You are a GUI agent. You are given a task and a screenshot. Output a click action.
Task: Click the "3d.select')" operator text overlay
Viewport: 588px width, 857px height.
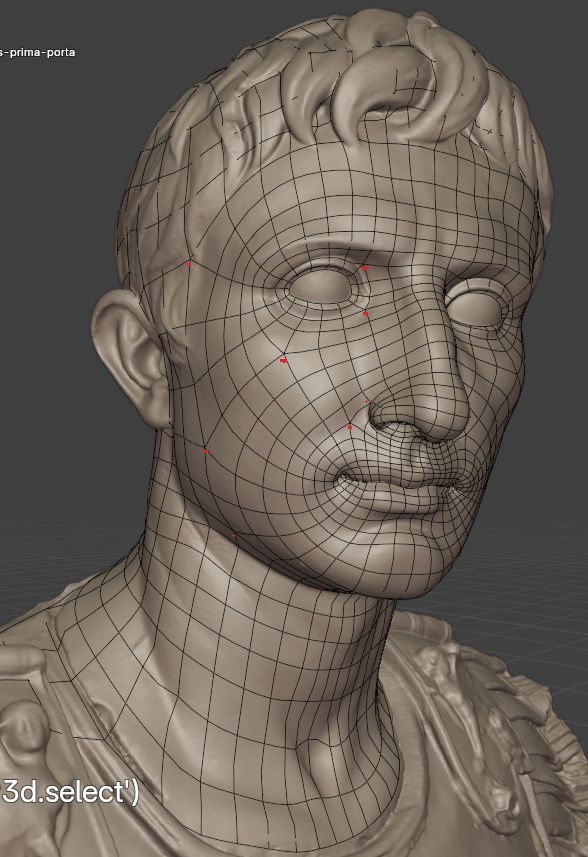pos(70,792)
